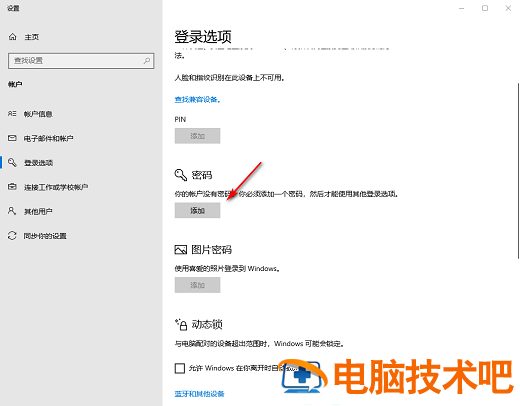Click the 帐户信息 account info icon
The height and width of the screenshot is (406, 520).
[12, 114]
